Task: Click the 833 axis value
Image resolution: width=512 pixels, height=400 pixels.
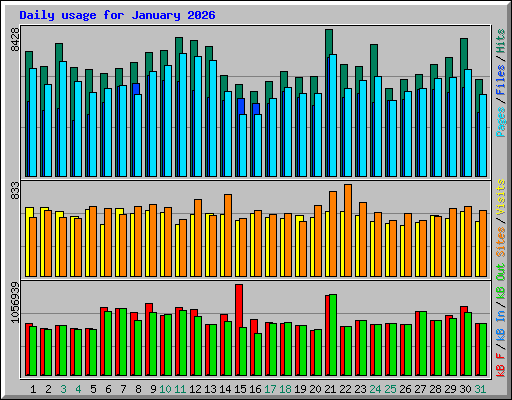Action: pos(15,191)
